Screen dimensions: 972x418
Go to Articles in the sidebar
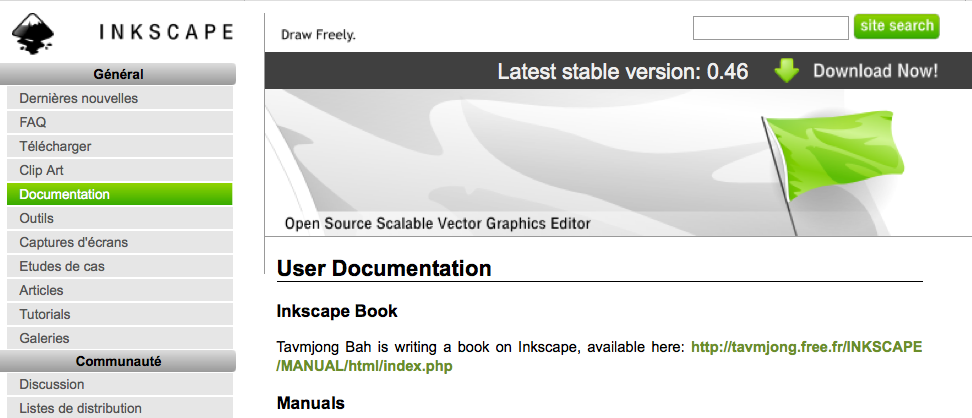[x=120, y=290]
